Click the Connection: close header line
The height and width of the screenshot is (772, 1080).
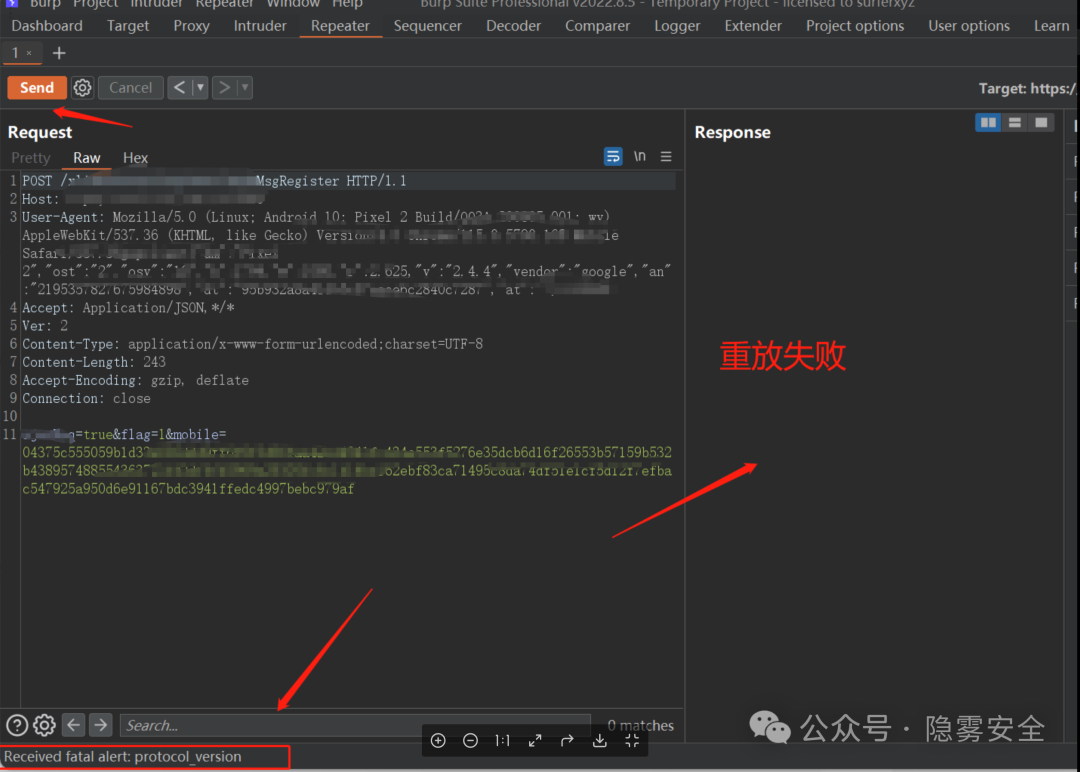[x=86, y=399]
